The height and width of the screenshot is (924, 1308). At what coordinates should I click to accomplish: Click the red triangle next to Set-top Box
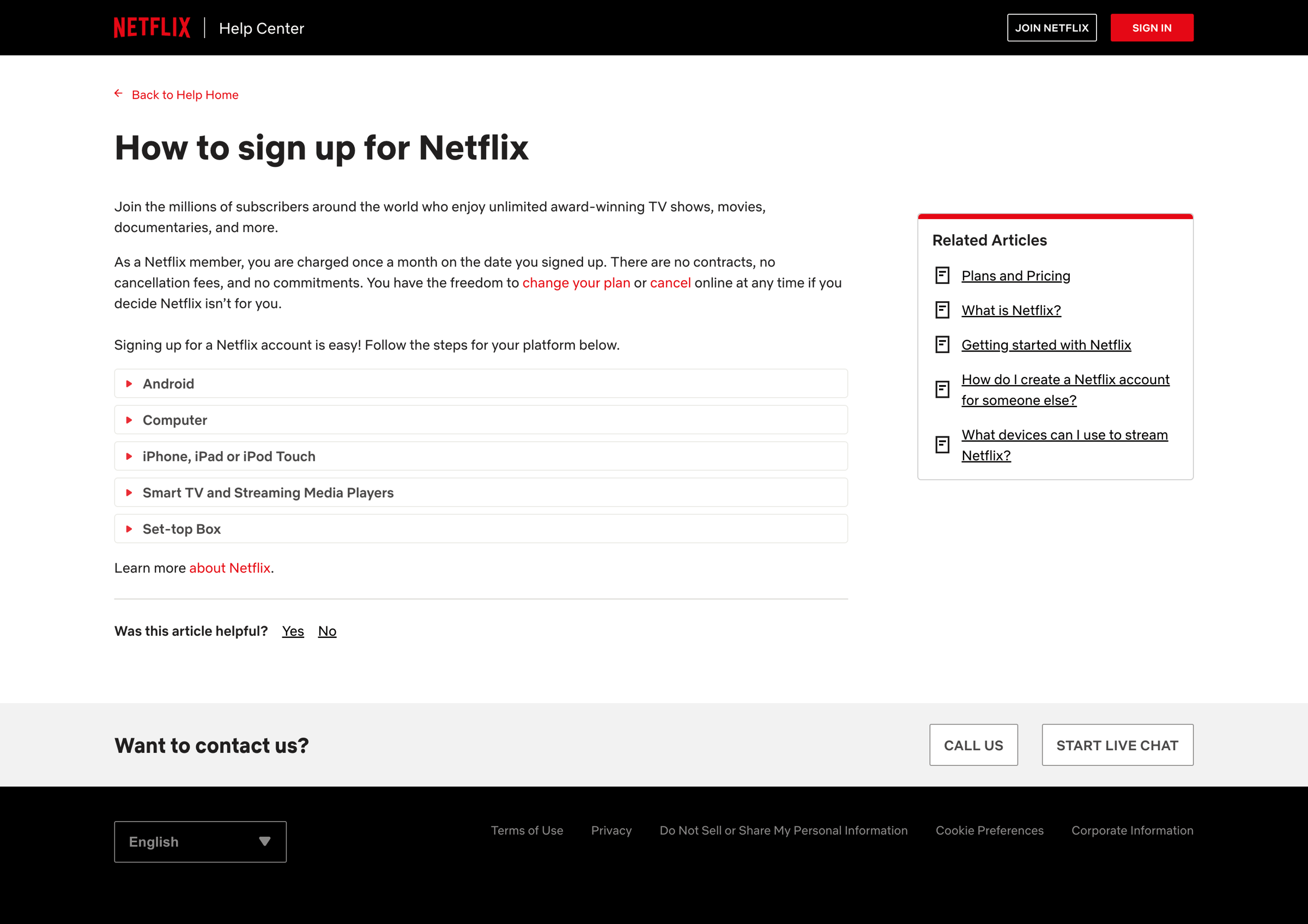pos(129,530)
